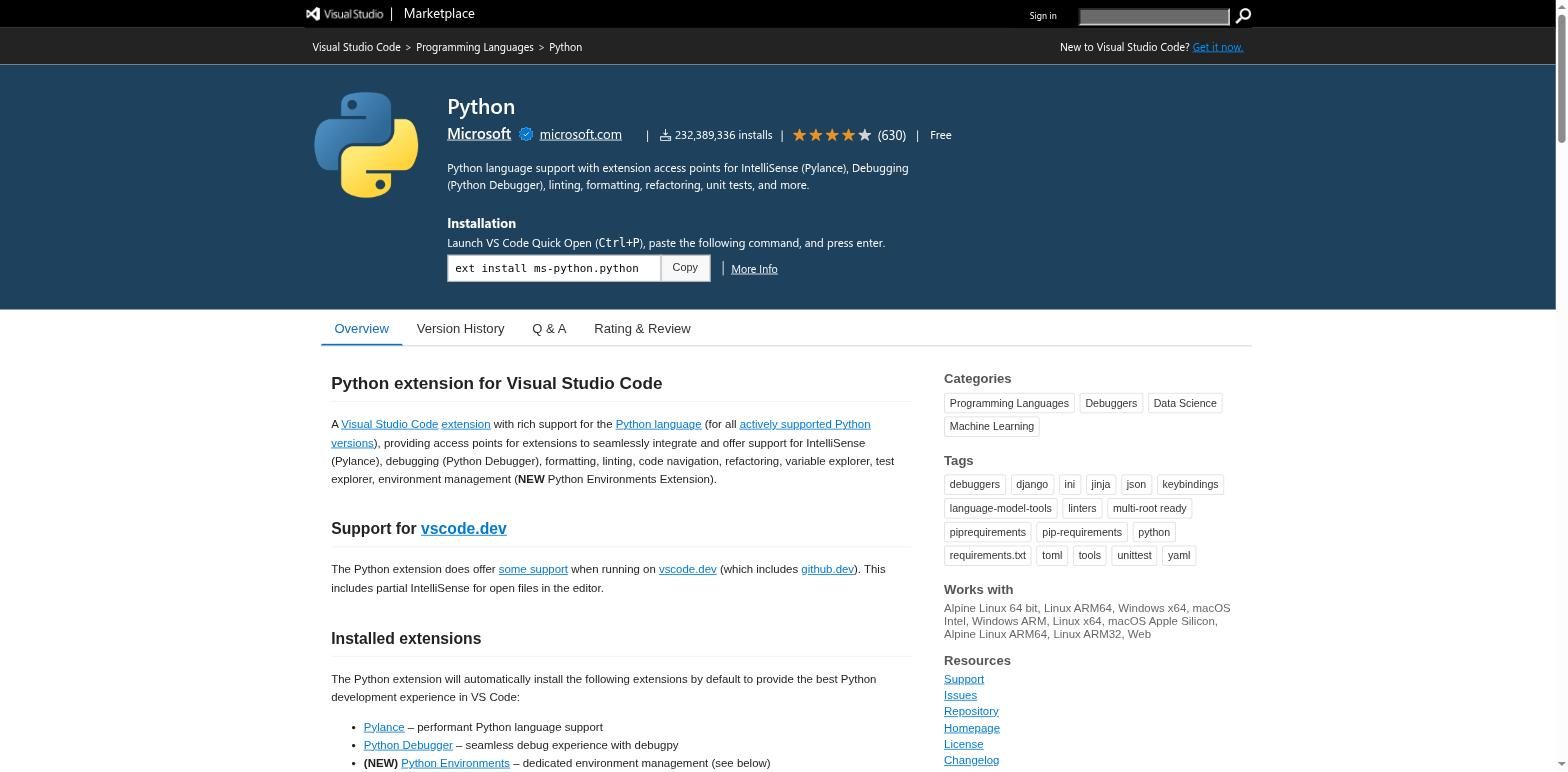
Task: Click the multi-root ready tag
Action: [1149, 508]
